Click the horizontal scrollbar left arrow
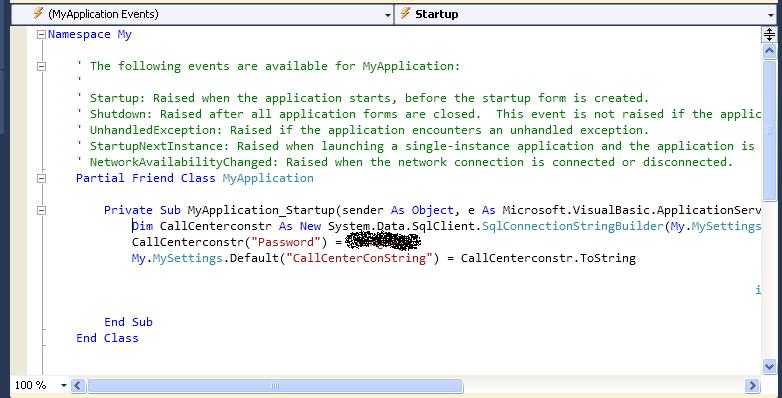 tap(78, 385)
